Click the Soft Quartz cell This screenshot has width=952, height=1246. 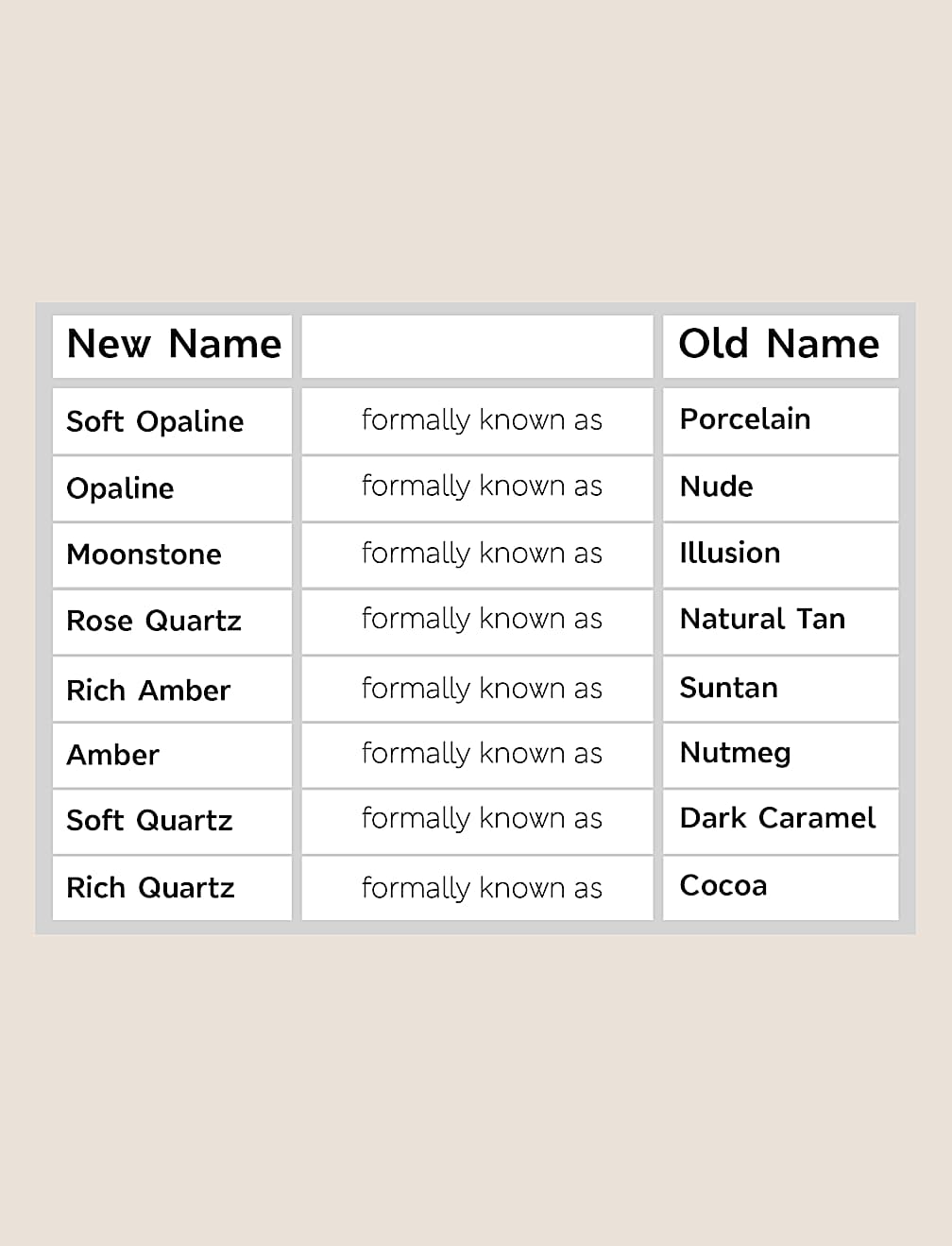tap(149, 820)
